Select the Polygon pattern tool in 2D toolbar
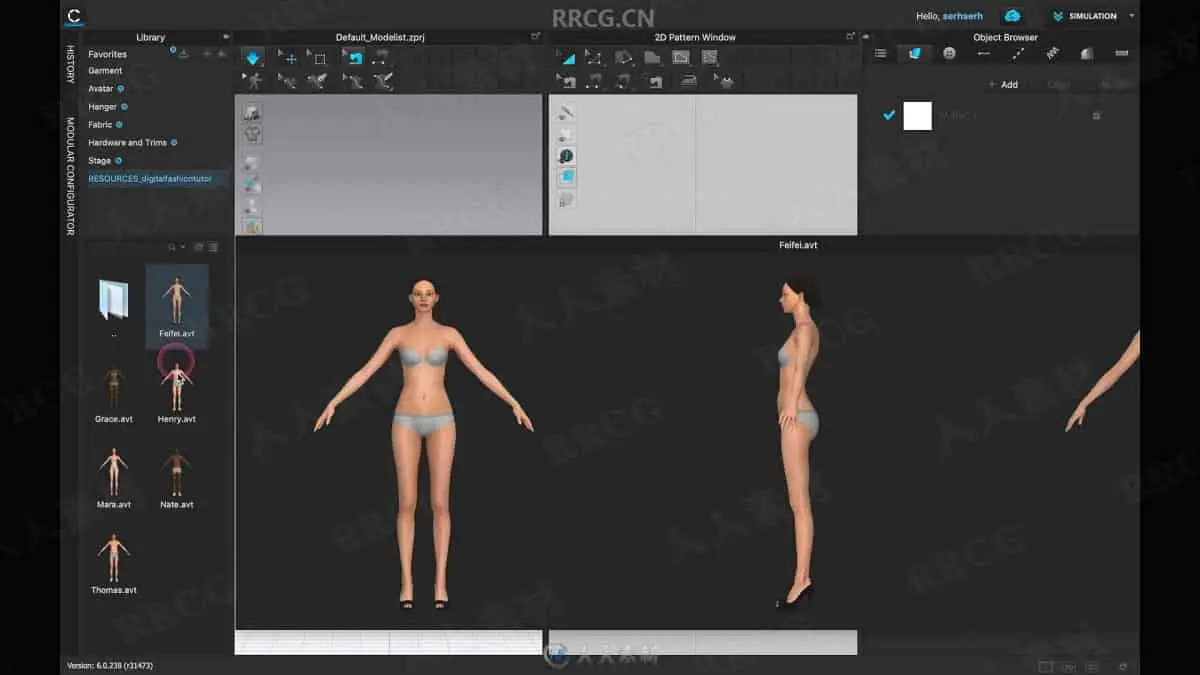 point(623,58)
